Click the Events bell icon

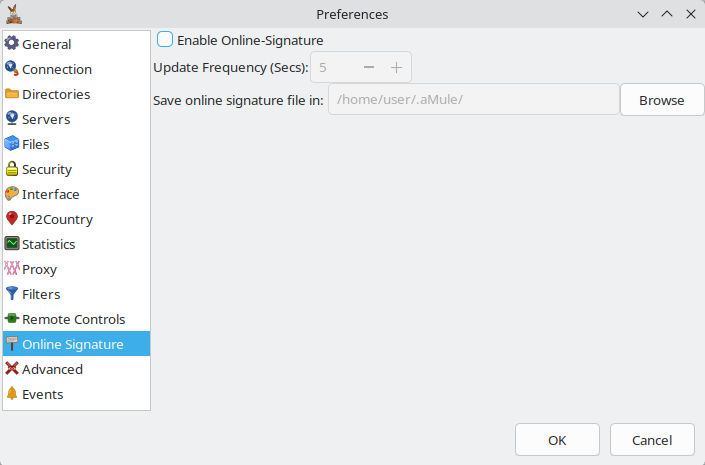pos(12,393)
